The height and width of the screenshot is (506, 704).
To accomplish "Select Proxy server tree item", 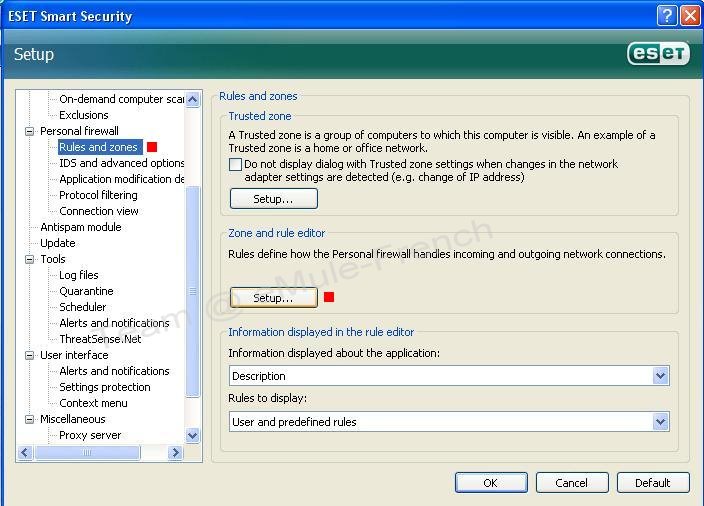I will [90, 435].
